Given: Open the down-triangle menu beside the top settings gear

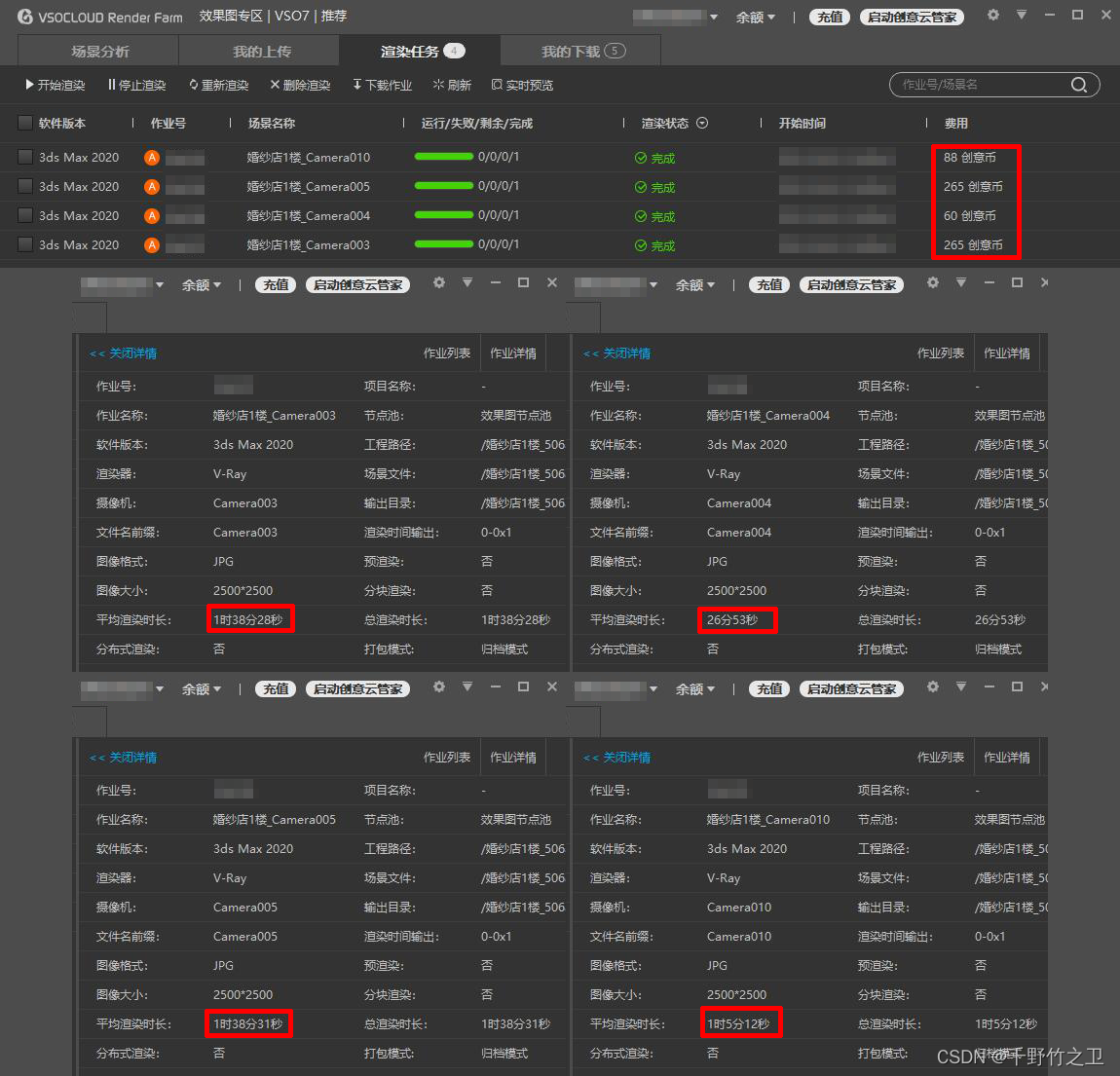Looking at the screenshot, I should [1021, 16].
